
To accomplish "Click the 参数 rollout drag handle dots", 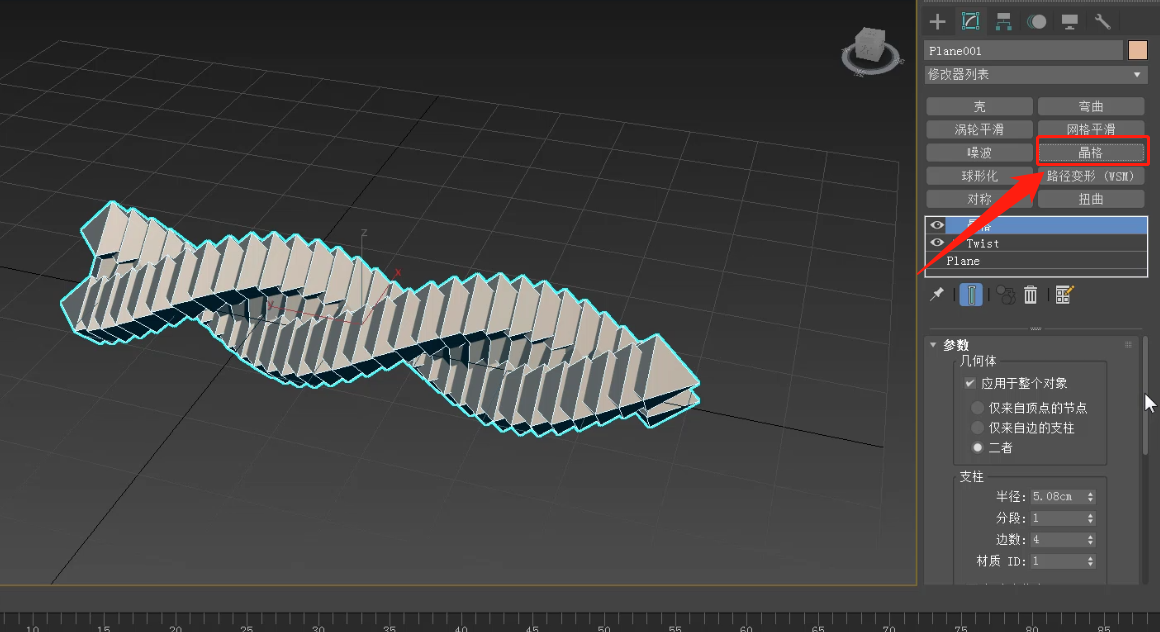I will click(1128, 345).
